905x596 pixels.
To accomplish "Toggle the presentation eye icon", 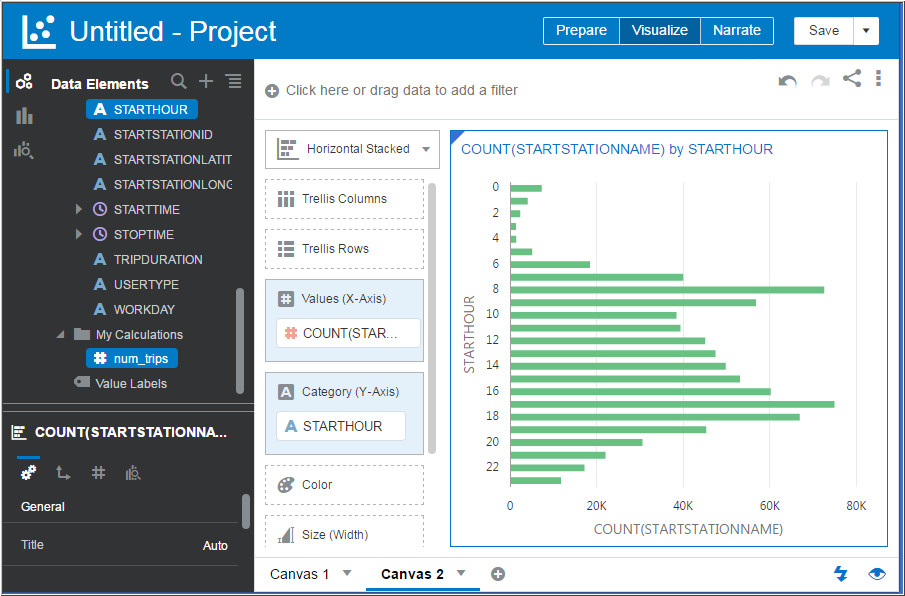I will [877, 573].
